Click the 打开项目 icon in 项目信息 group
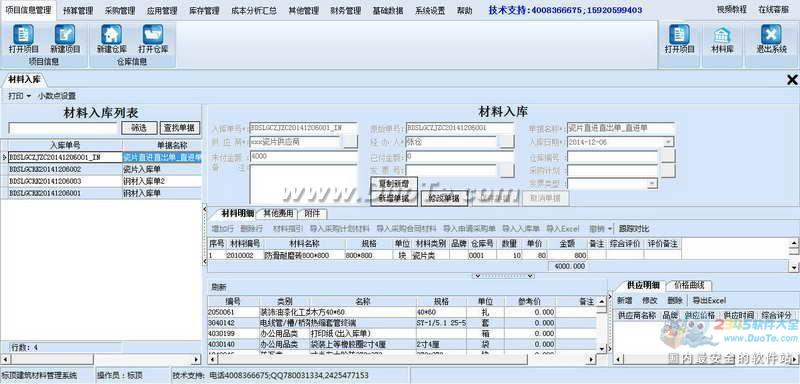This screenshot has height=384, width=800. [x=23, y=39]
